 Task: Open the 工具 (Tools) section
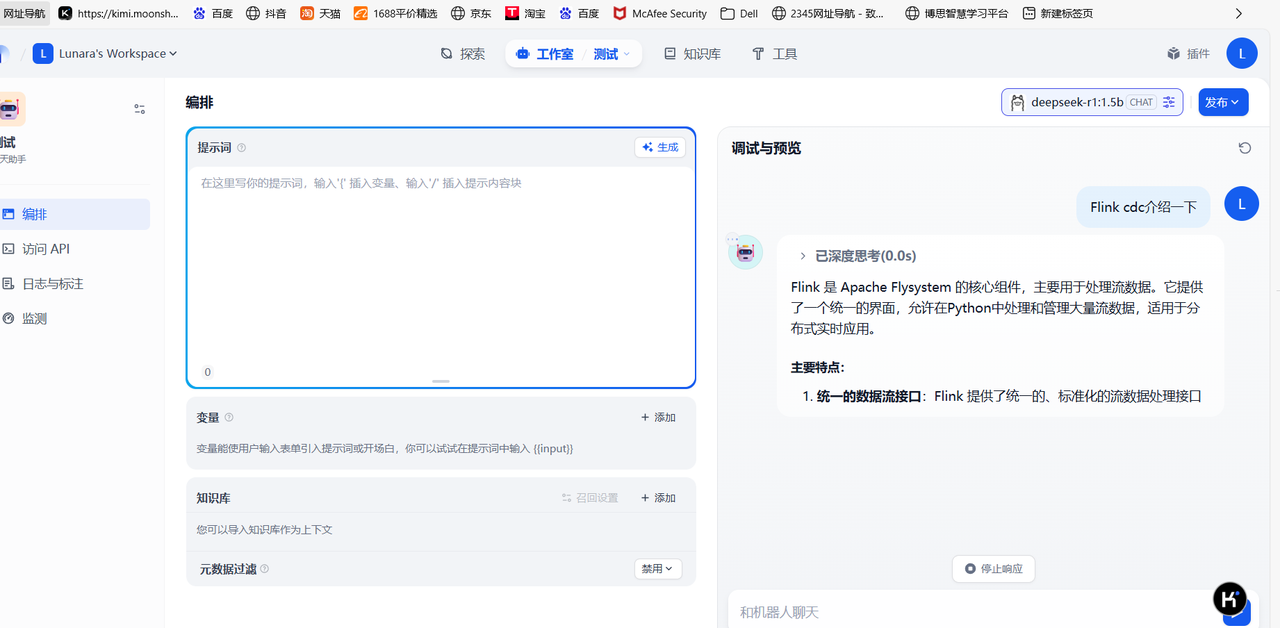774,53
